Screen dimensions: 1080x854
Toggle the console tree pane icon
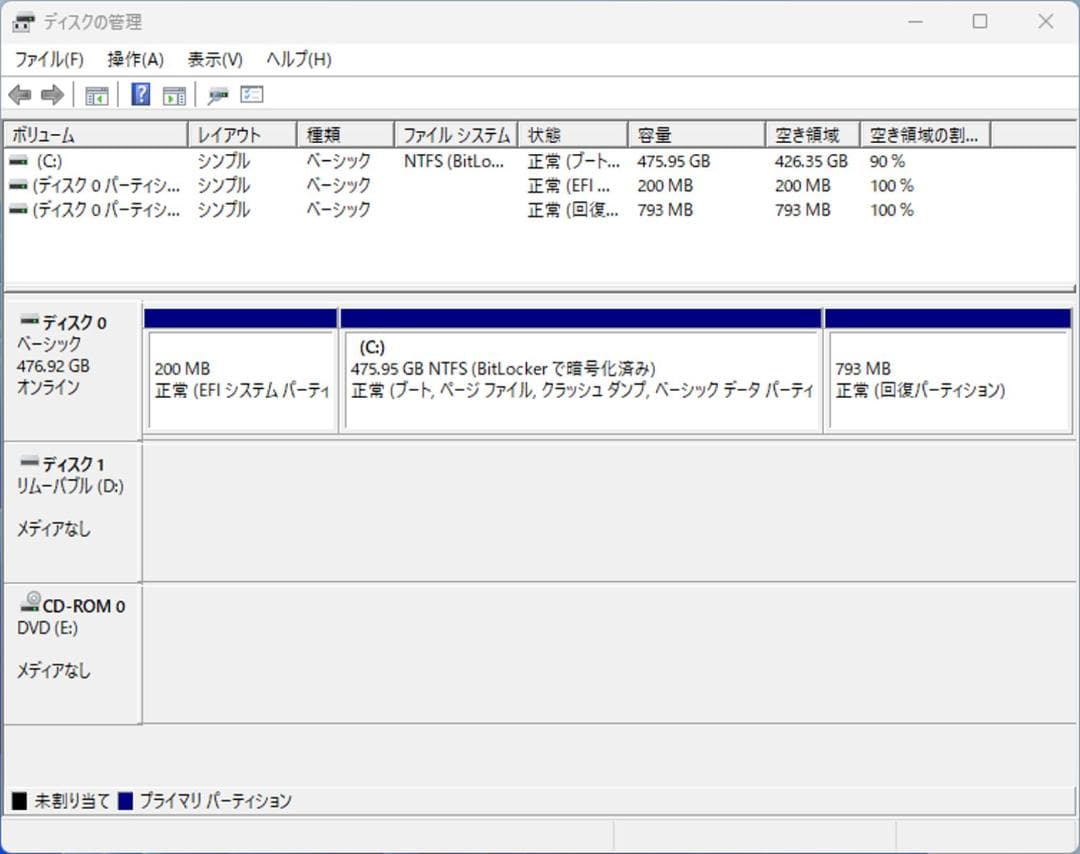click(96, 94)
